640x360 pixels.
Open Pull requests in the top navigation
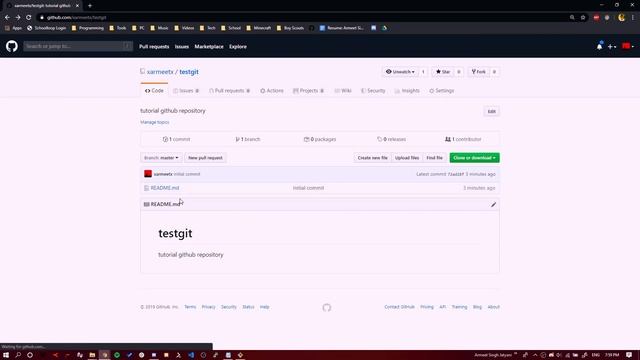click(x=154, y=47)
